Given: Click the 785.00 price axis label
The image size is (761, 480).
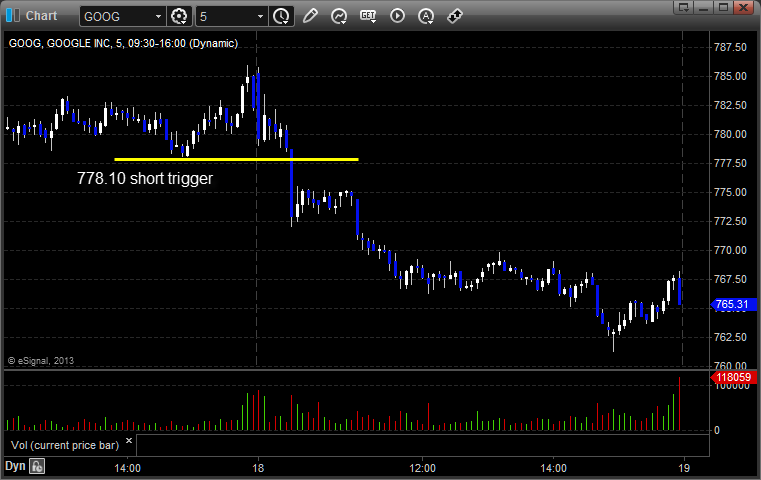Looking at the screenshot, I should (x=730, y=76).
